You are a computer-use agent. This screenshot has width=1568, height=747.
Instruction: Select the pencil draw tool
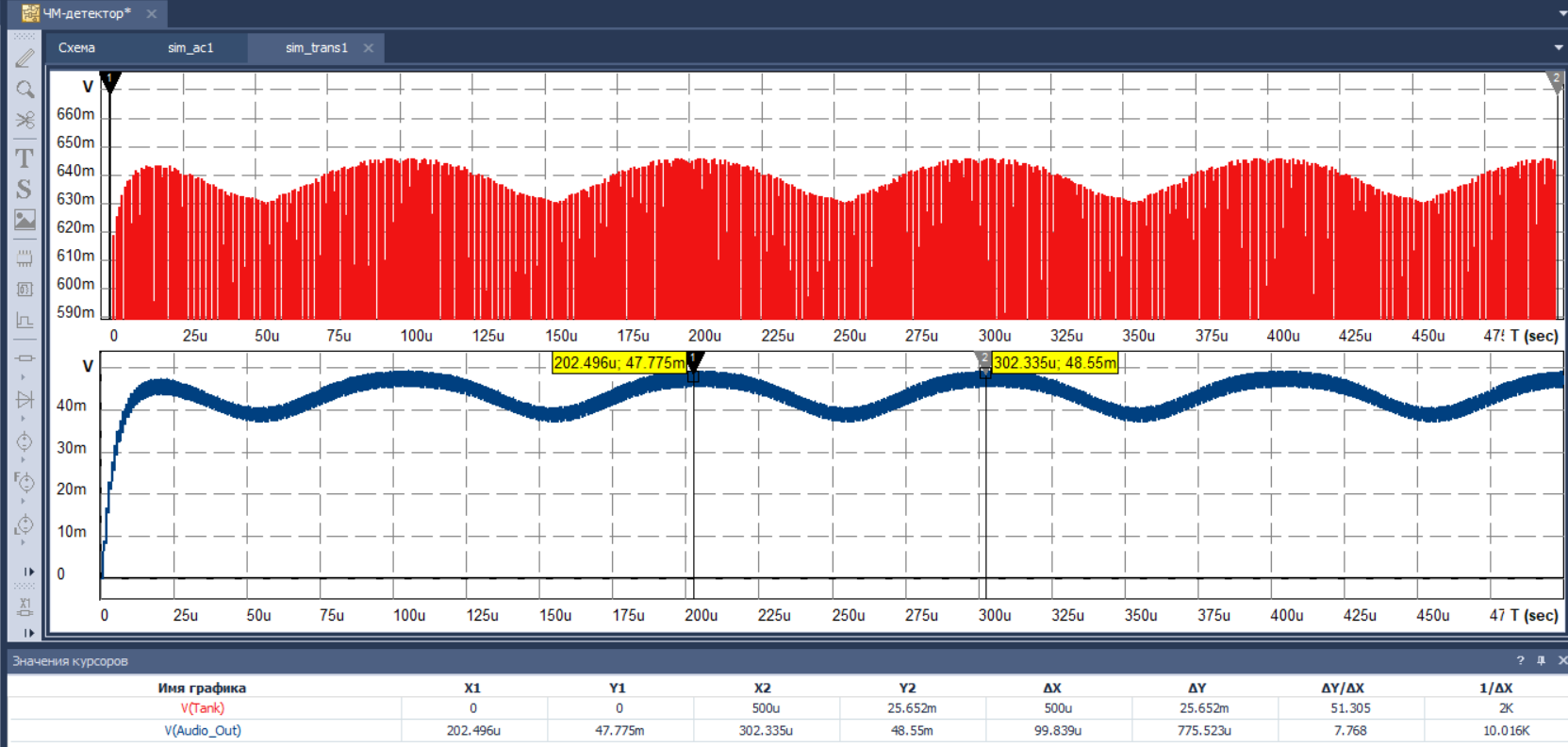25,58
